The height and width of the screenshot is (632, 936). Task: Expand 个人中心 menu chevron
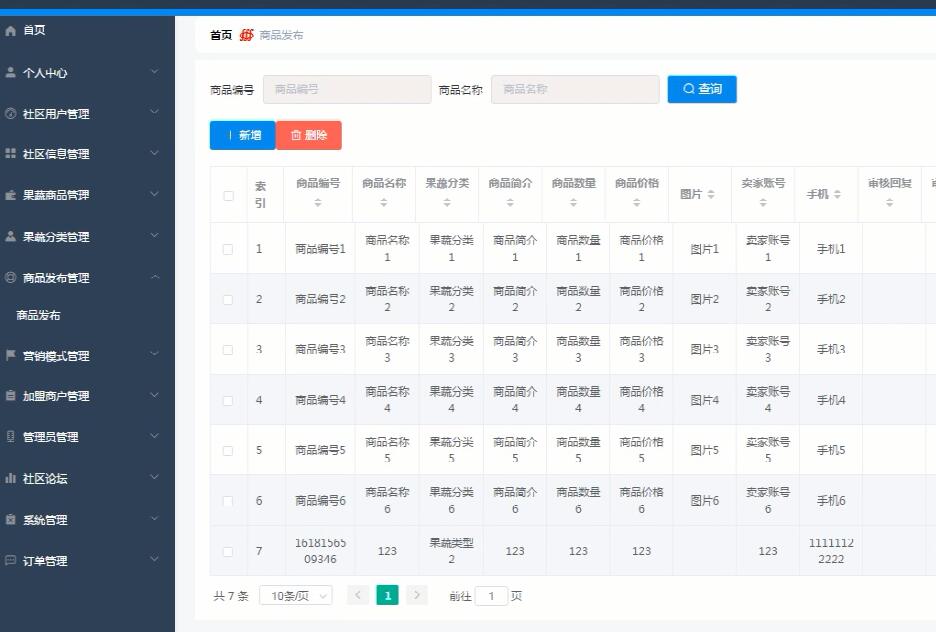point(155,72)
